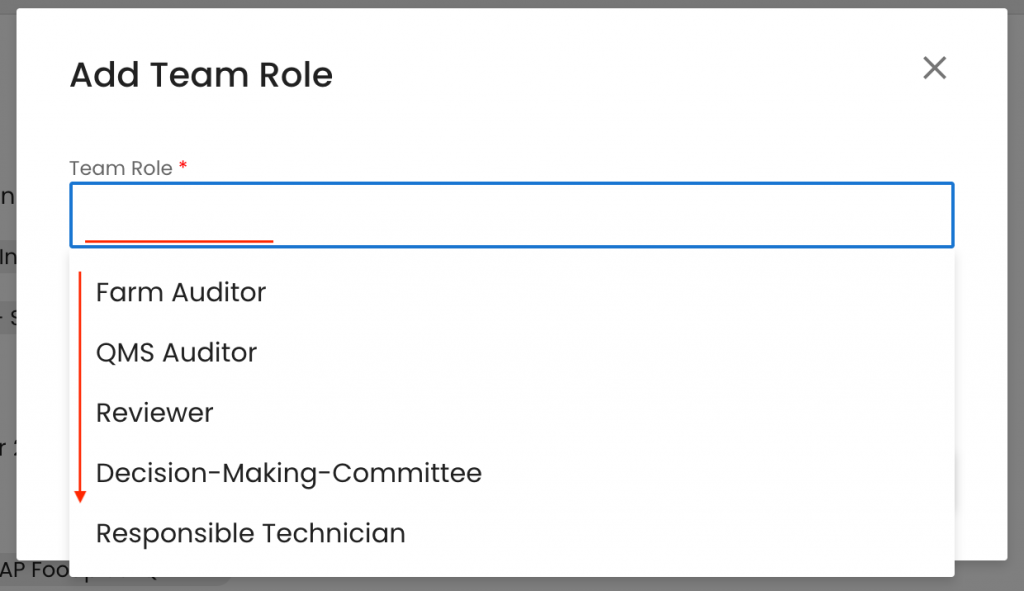
Task: Select Farm Auditor from the list
Action: 181,293
